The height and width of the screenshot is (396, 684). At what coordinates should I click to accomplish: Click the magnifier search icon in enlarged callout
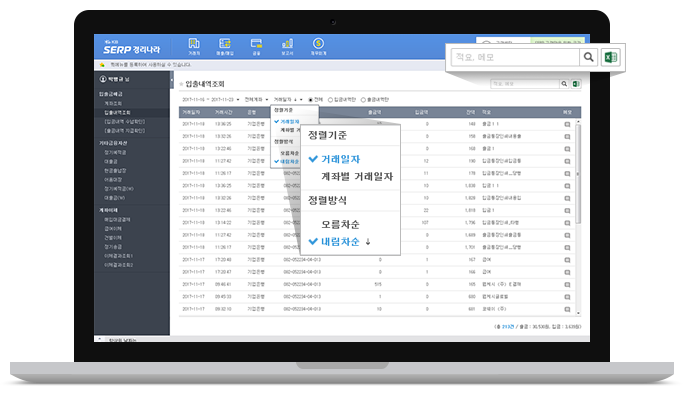click(588, 57)
